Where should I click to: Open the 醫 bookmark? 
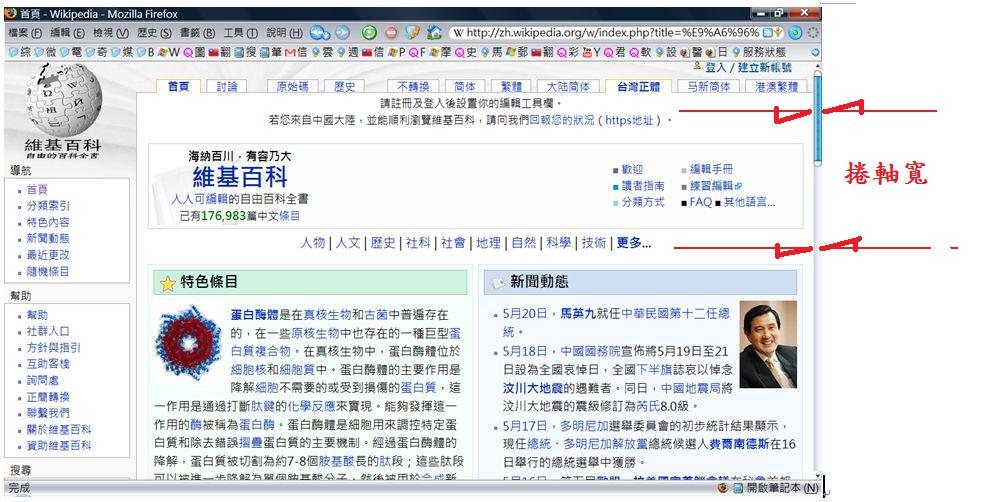(x=691, y=52)
